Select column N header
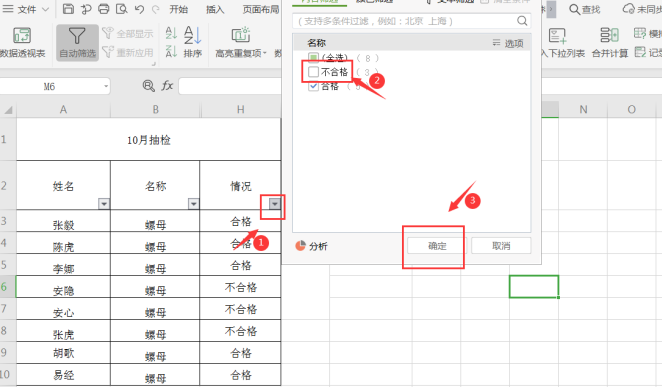Viewport: 662px width, 387px height. [x=583, y=110]
